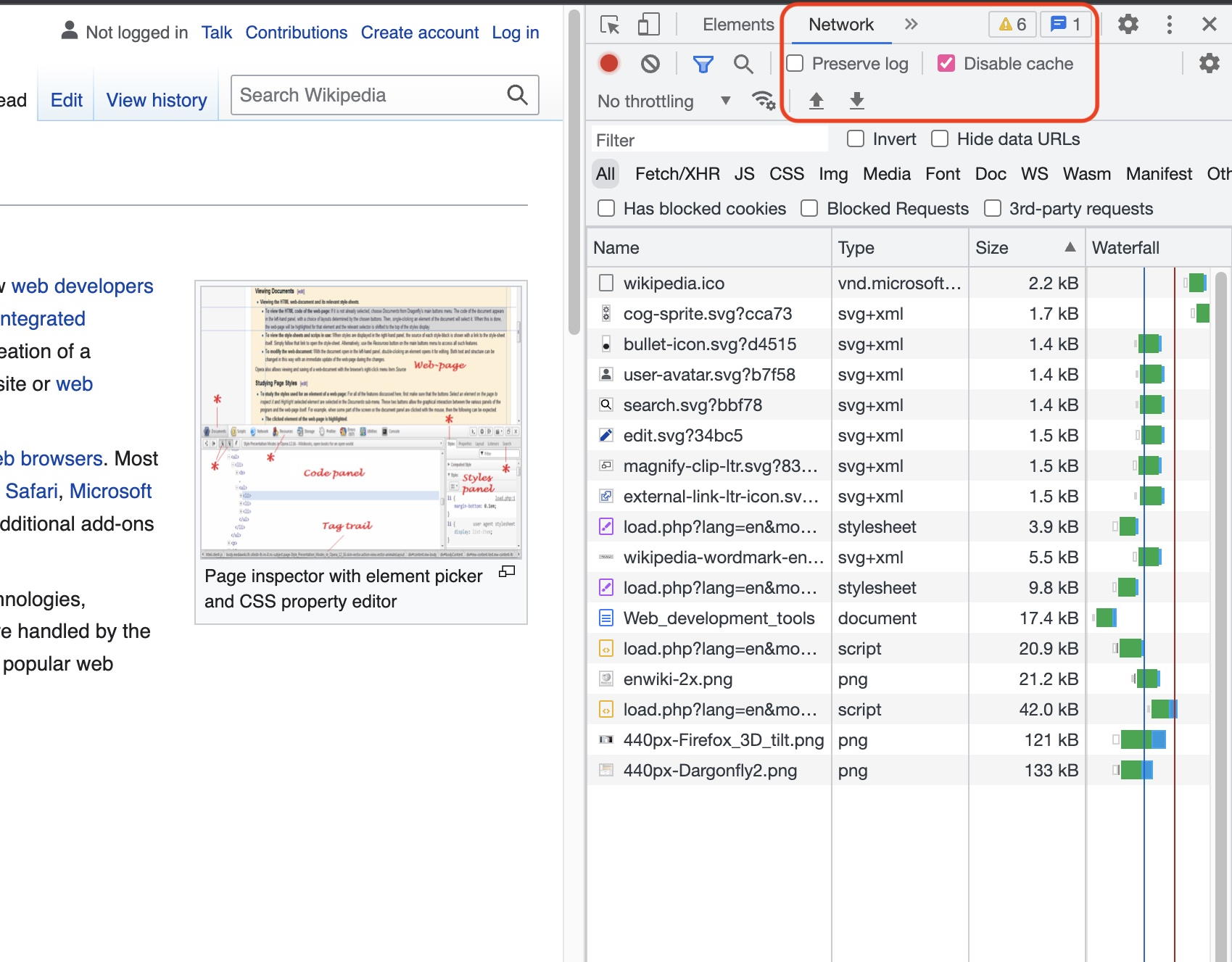The image size is (1232, 962).
Task: Sort by the Name column header
Action: 708,248
